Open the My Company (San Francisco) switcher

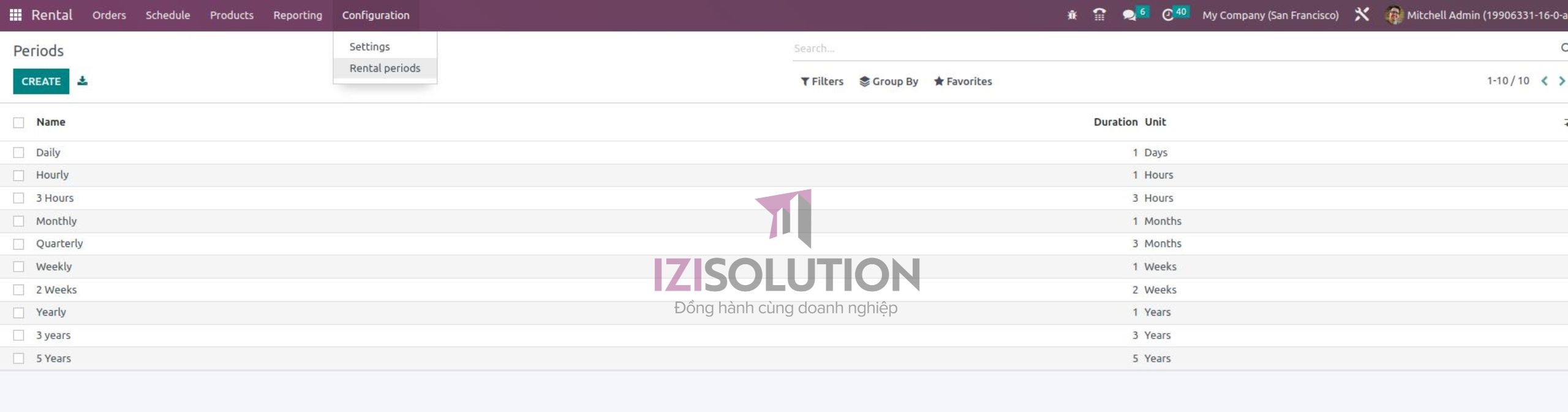pyautogui.click(x=1270, y=15)
